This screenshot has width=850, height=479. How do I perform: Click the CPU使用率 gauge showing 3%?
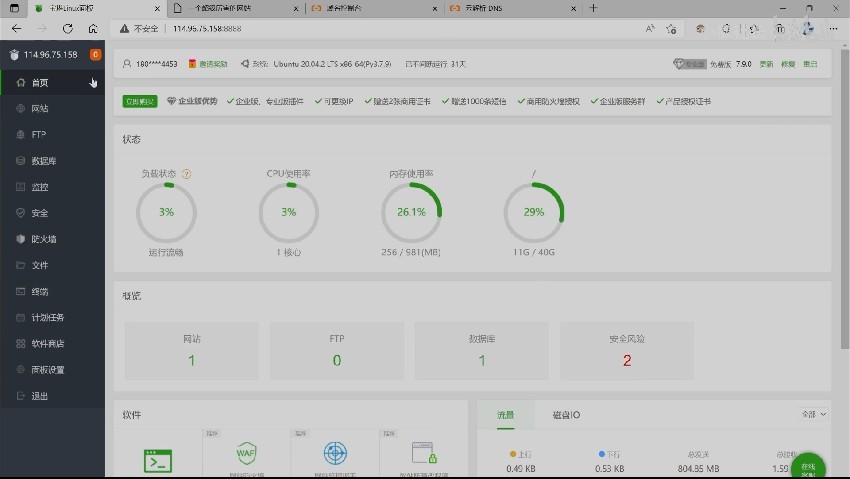(x=288, y=212)
